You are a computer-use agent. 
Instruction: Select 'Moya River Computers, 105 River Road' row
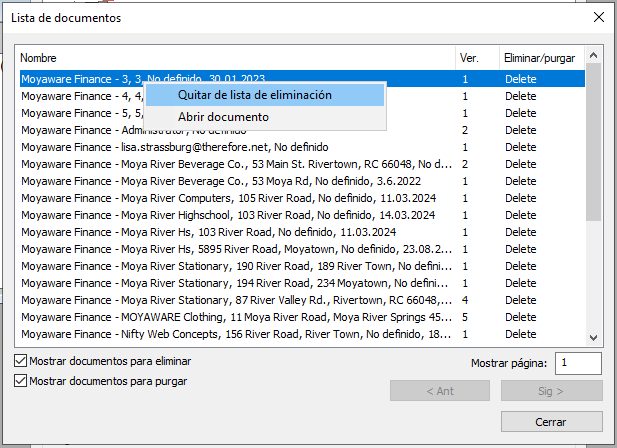302,198
